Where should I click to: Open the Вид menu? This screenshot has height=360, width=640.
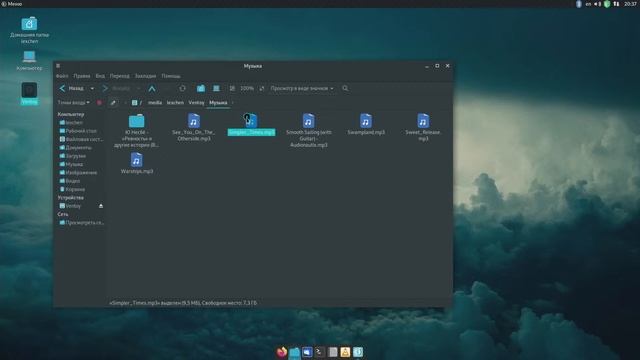coord(100,76)
